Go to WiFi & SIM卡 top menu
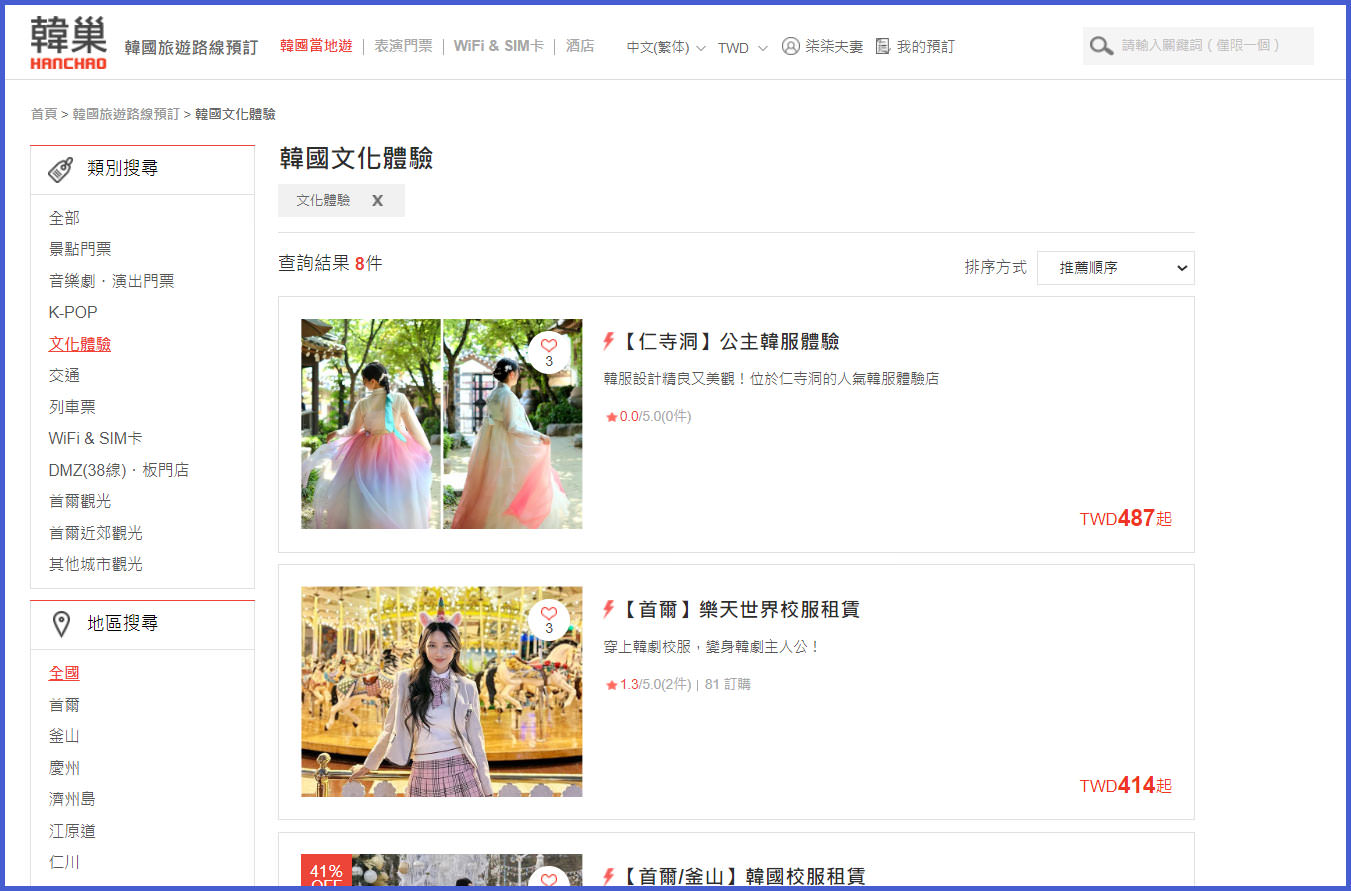The width and height of the screenshot is (1351, 891). coord(498,46)
